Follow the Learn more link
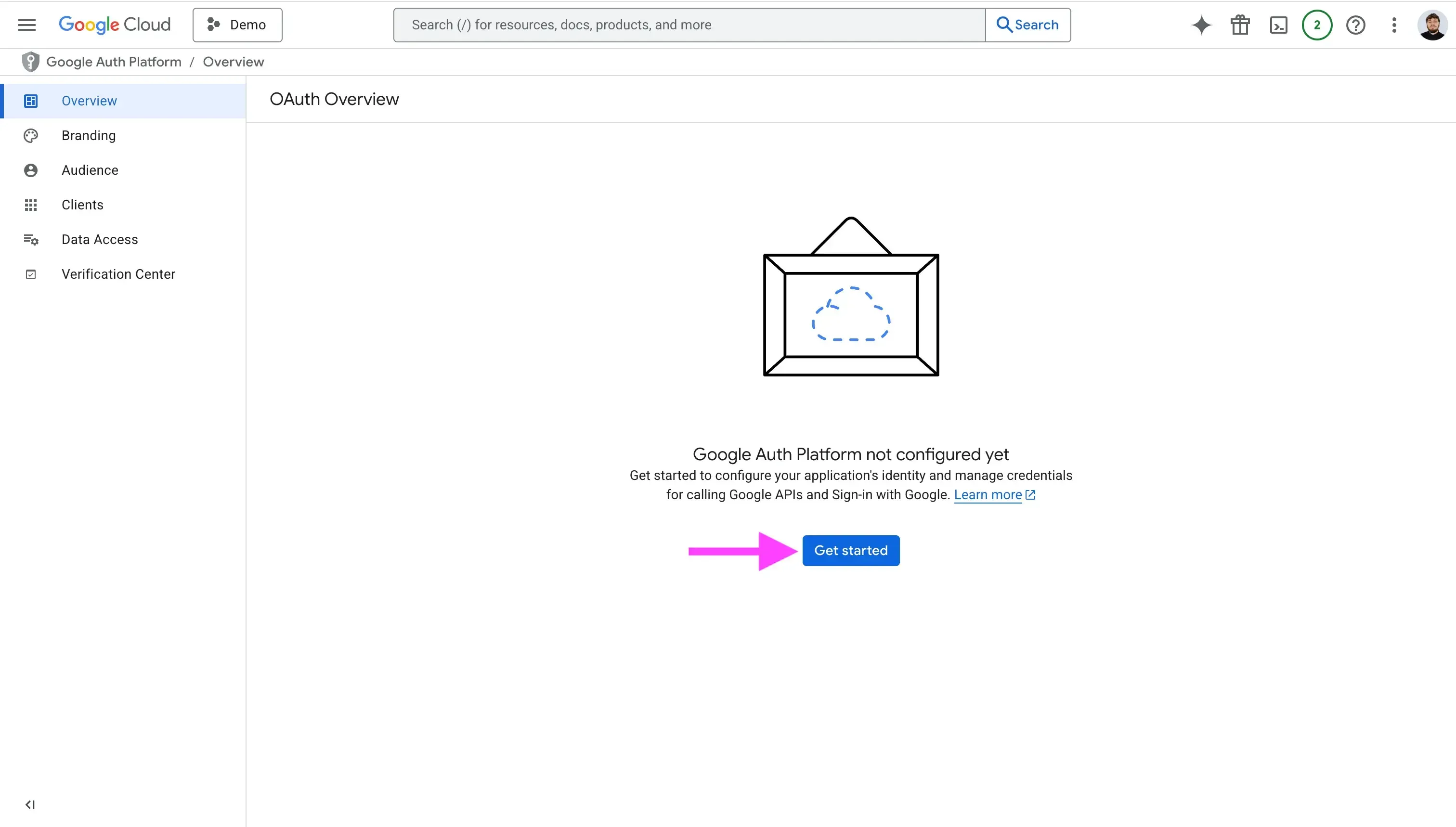 (x=988, y=495)
